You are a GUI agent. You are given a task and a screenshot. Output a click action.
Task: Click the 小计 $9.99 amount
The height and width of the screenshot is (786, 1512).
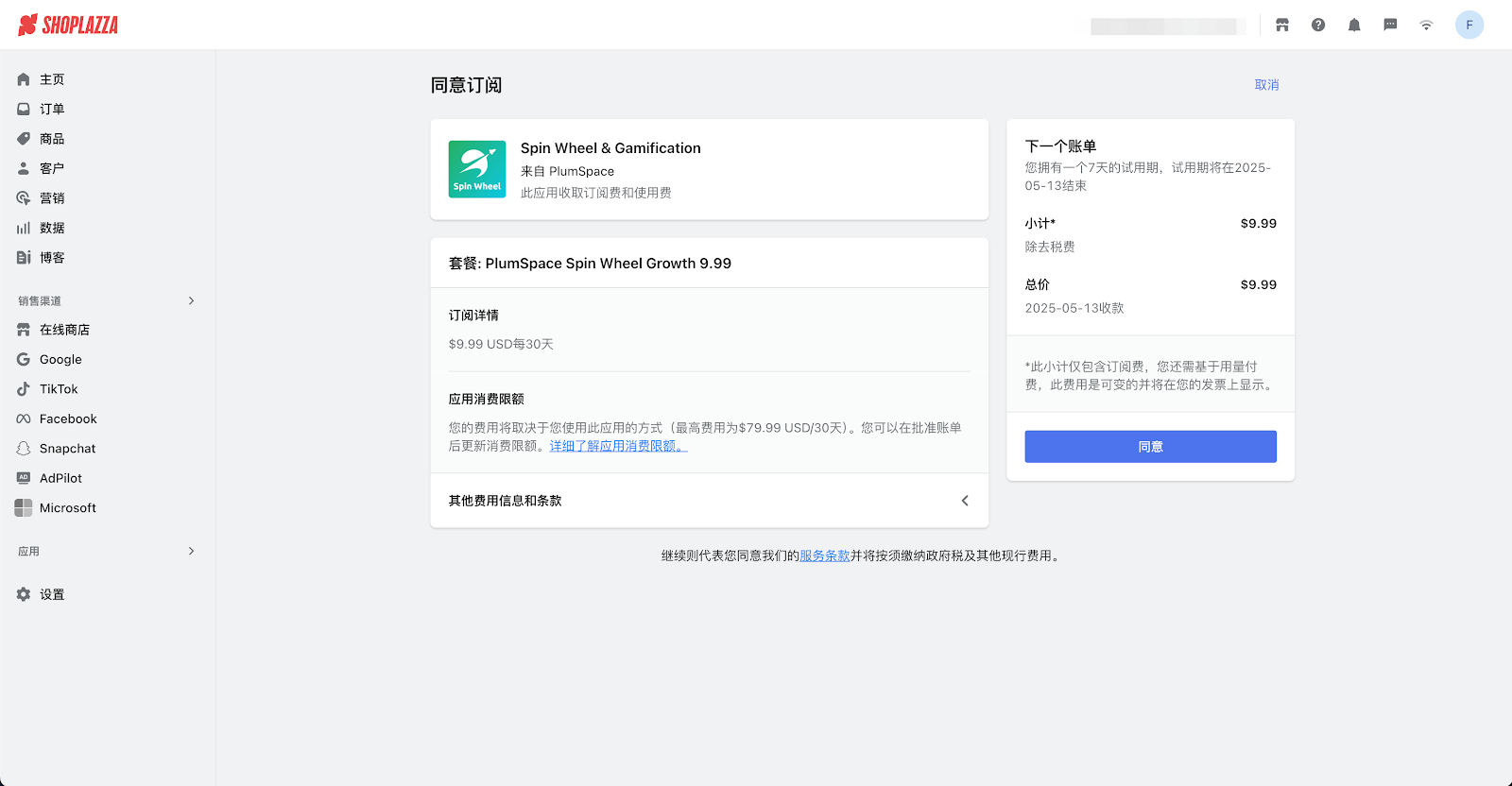[x=1259, y=223]
